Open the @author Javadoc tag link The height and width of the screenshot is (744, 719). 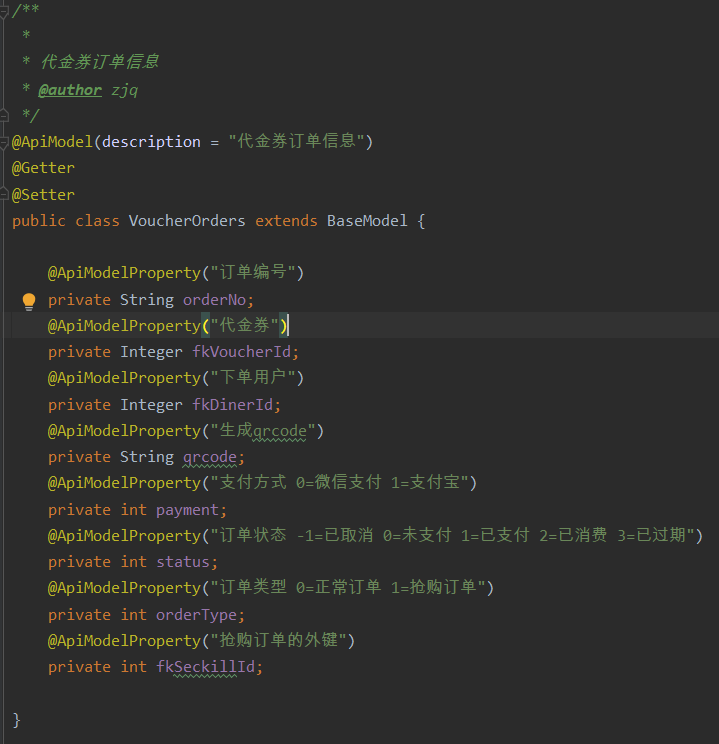click(70, 90)
